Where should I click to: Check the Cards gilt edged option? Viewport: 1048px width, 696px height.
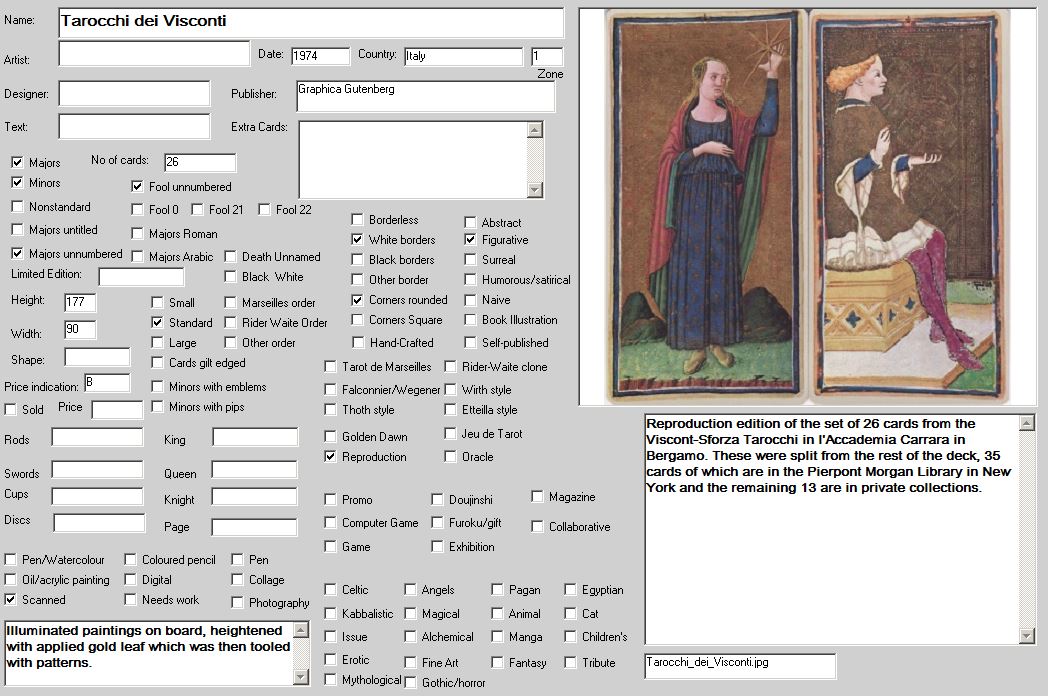(158, 363)
